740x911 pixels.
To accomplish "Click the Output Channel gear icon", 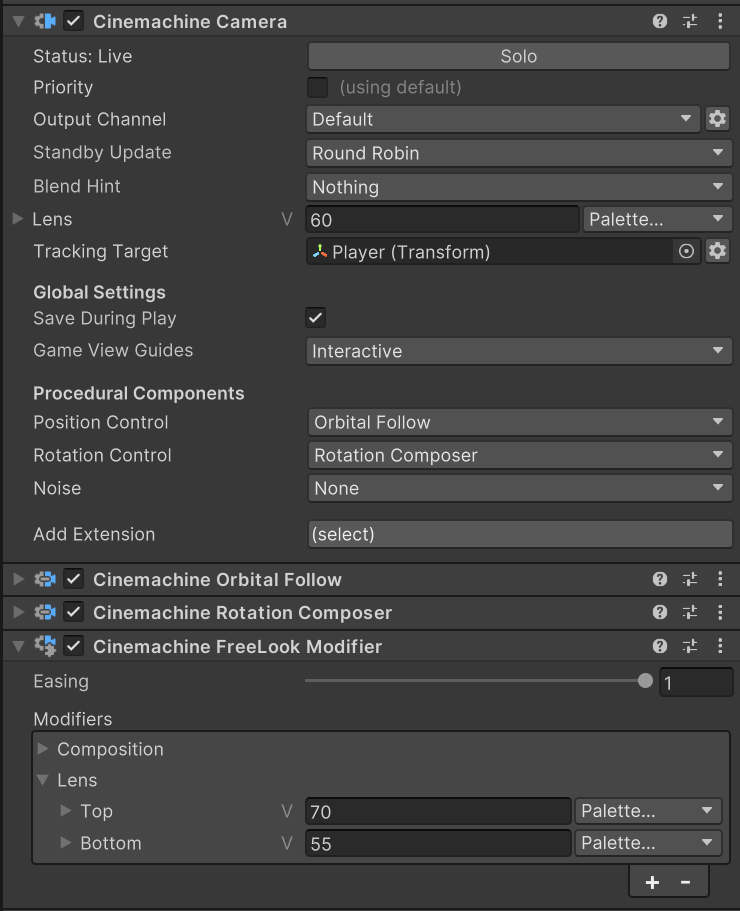I will tap(717, 119).
